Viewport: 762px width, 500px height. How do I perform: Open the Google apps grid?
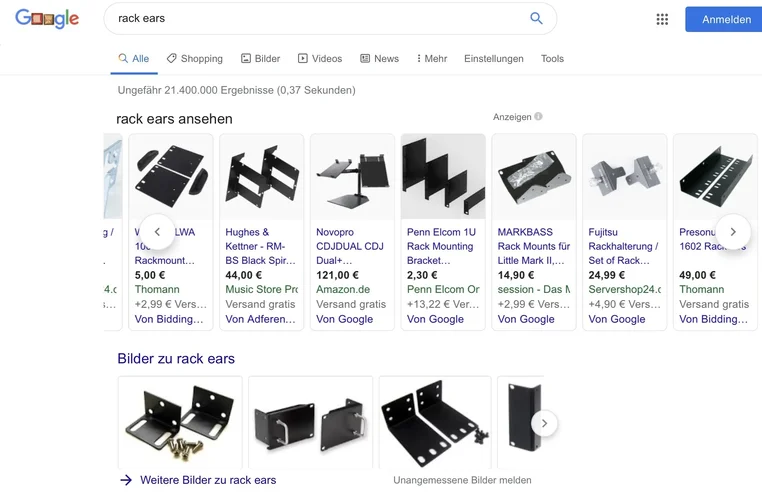662,19
